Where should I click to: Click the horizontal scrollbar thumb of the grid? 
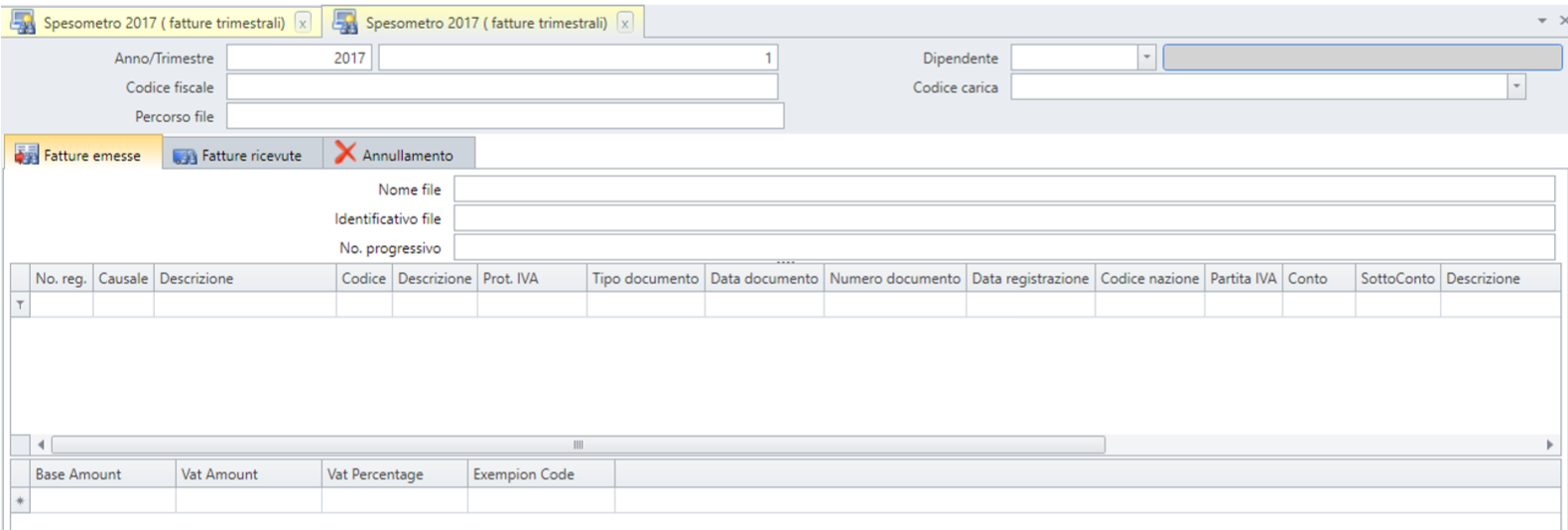(578, 445)
